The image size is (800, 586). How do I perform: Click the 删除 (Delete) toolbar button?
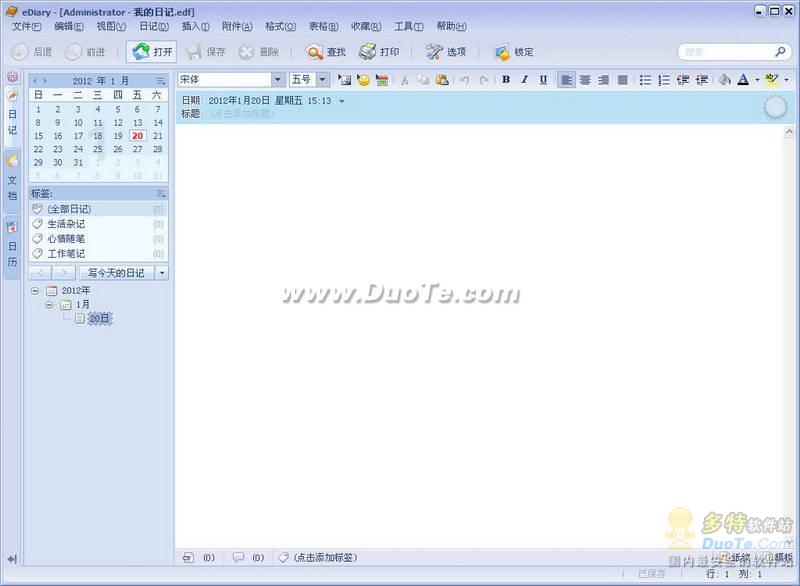click(x=259, y=52)
